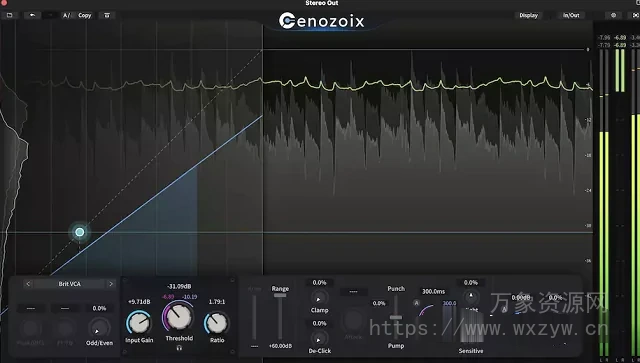Select previous compressor style arrow
The width and height of the screenshot is (640, 363).
(28, 284)
